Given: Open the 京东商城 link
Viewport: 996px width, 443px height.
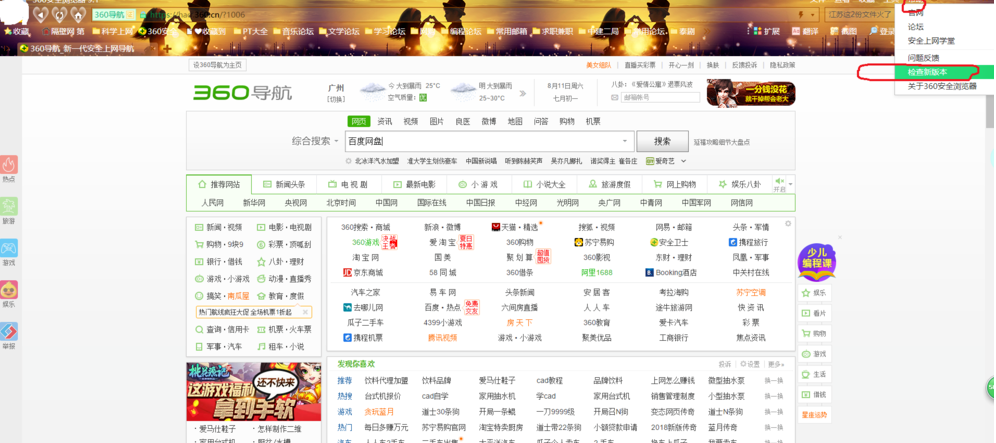Looking at the screenshot, I should tap(363, 273).
